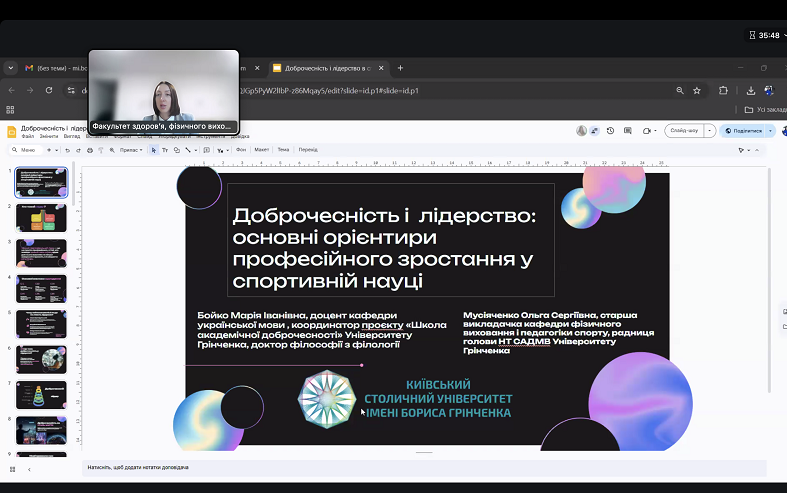787x493 pixels.
Task: Open the new tab plus button
Action: (400, 68)
